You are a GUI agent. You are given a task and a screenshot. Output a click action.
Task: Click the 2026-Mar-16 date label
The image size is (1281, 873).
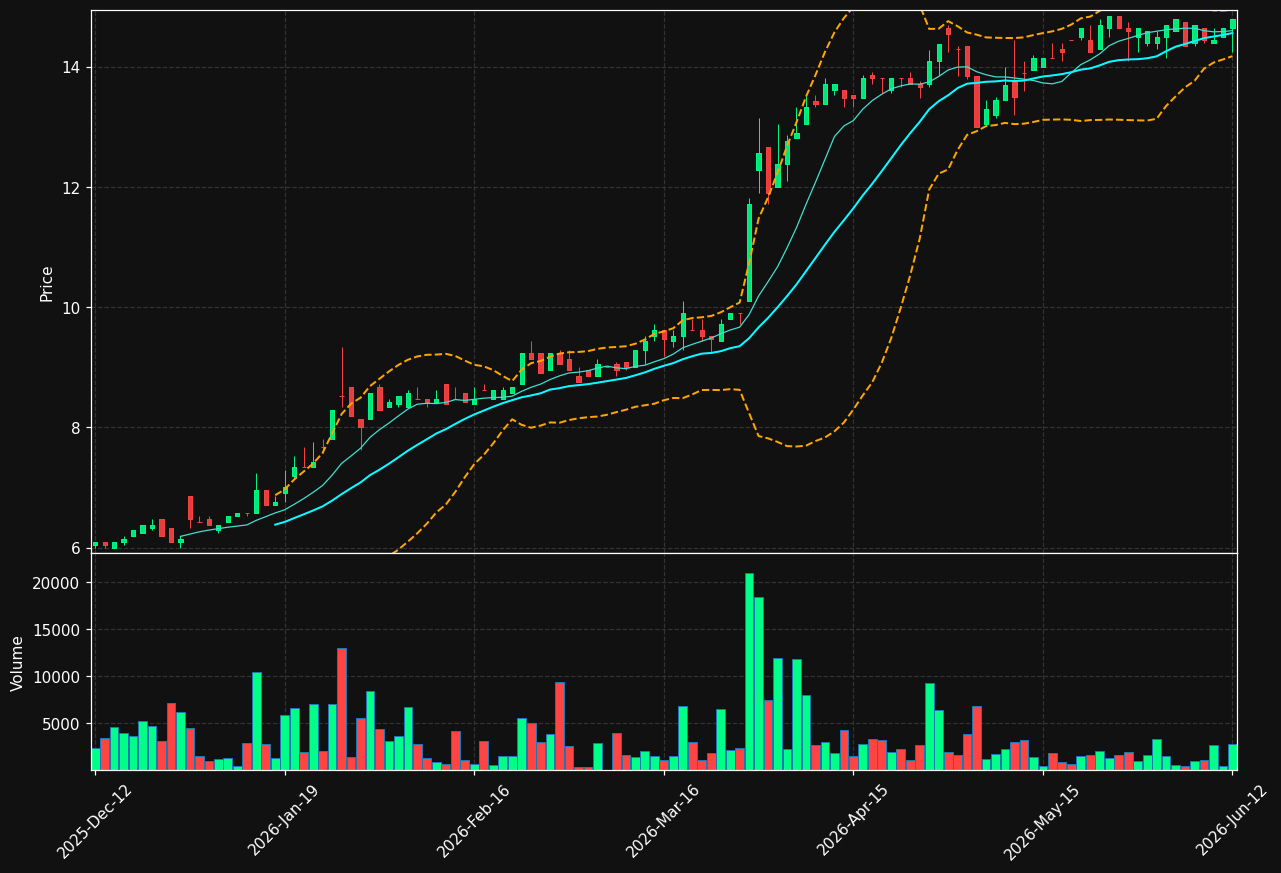pos(664,821)
